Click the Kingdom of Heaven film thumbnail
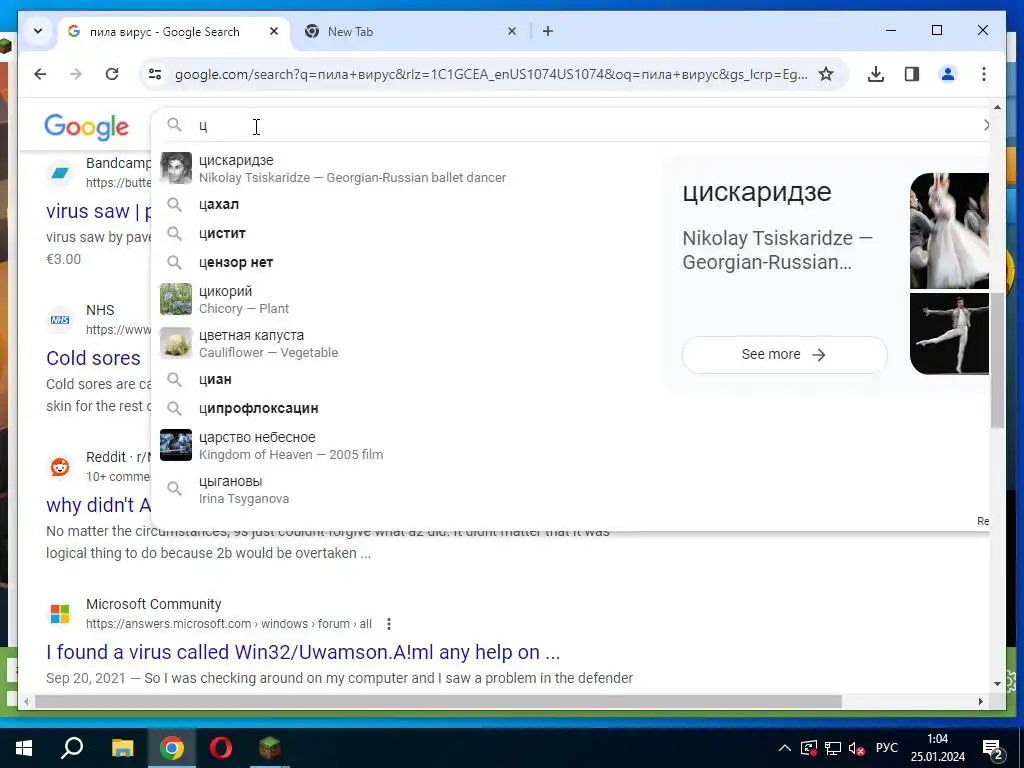The width and height of the screenshot is (1024, 768). pos(176,445)
